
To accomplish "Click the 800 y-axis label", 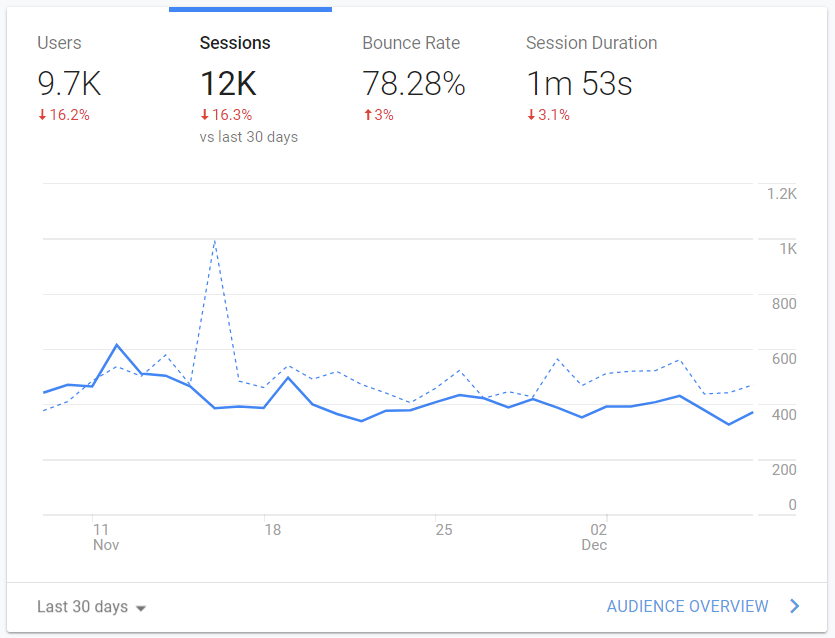I will tap(784, 304).
